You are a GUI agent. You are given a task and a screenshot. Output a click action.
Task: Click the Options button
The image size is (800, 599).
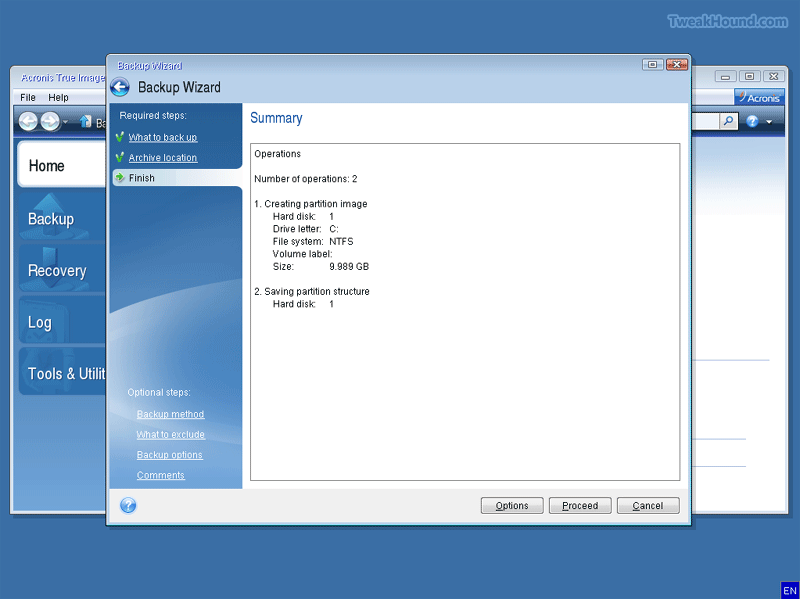click(512, 506)
